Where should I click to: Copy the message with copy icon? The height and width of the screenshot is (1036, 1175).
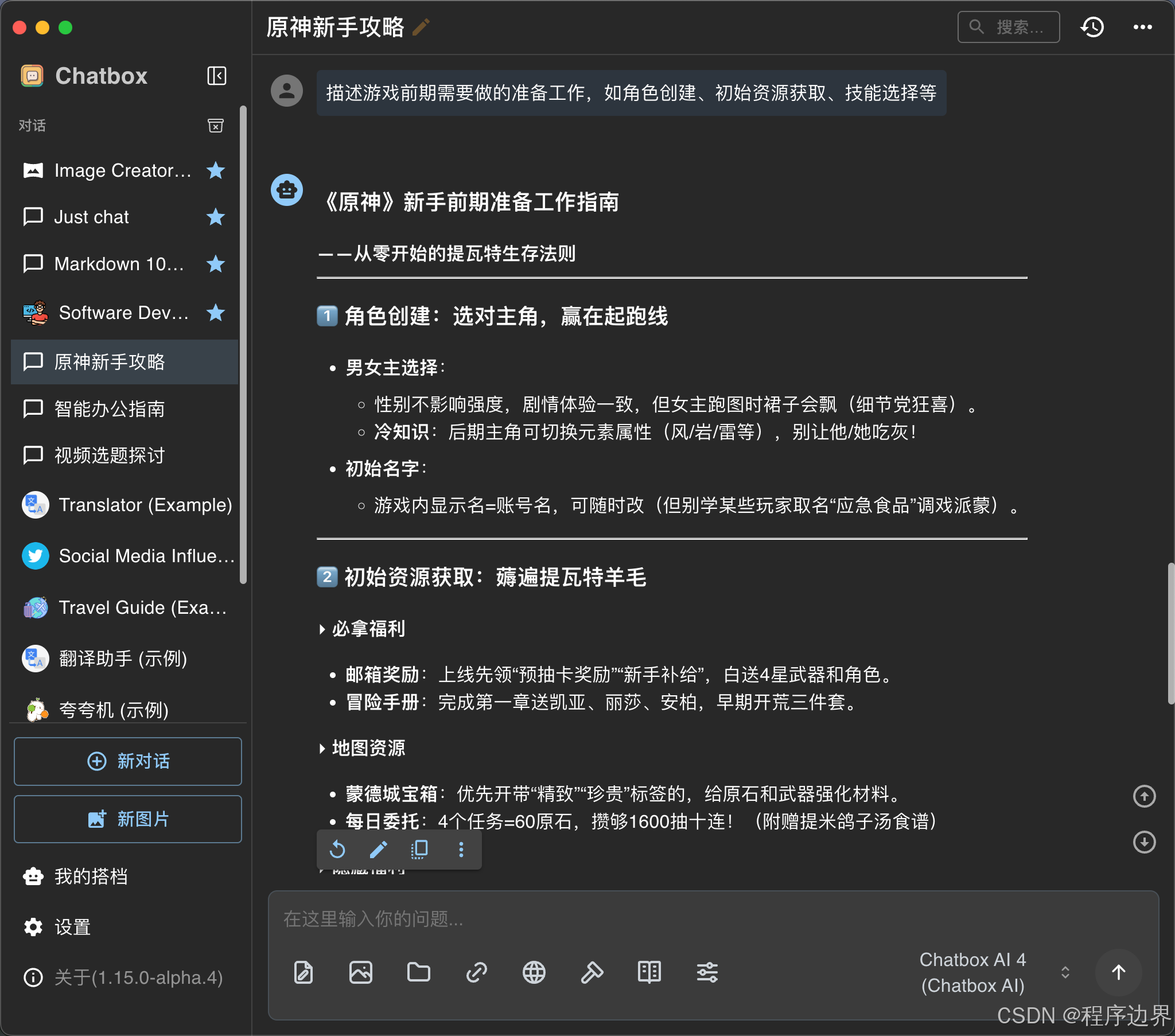click(x=419, y=850)
